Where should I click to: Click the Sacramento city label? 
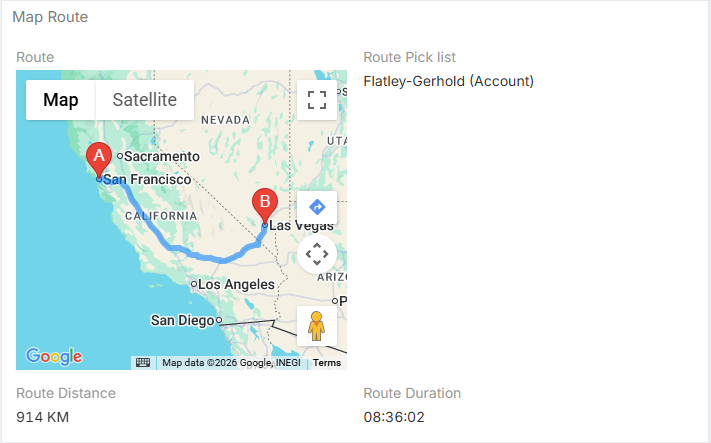coord(163,157)
